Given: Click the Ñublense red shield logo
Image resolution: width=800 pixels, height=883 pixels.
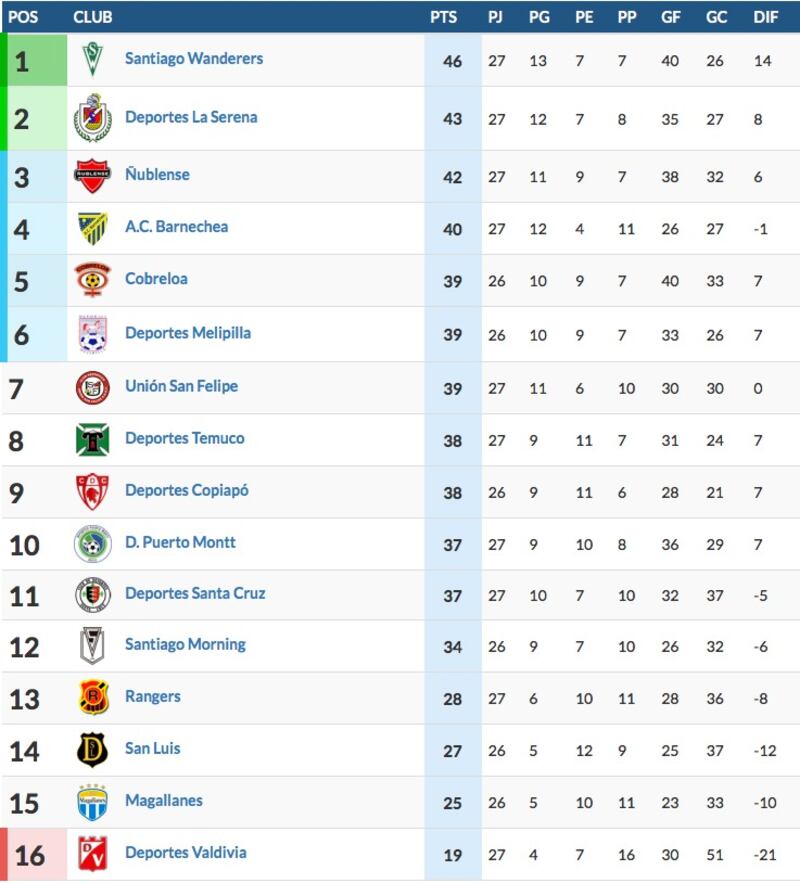Looking at the screenshot, I should 92,175.
